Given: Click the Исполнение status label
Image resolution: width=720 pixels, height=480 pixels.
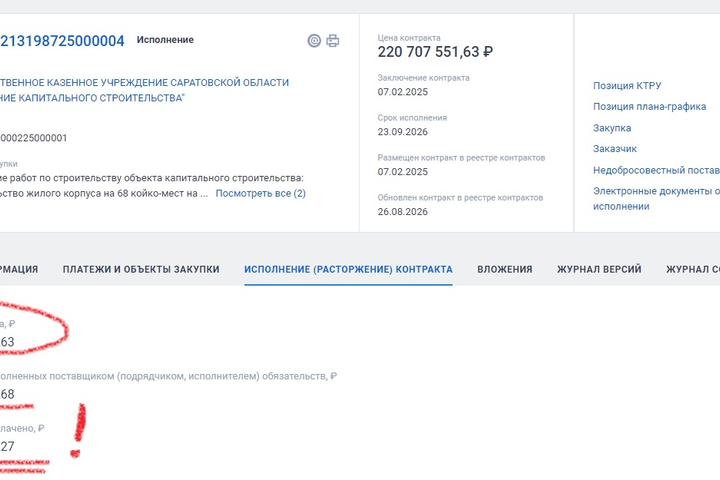Looking at the screenshot, I should point(165,40).
